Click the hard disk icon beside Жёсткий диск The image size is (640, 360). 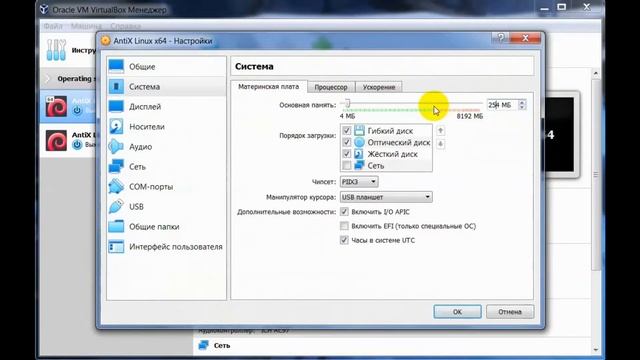[x=359, y=154]
